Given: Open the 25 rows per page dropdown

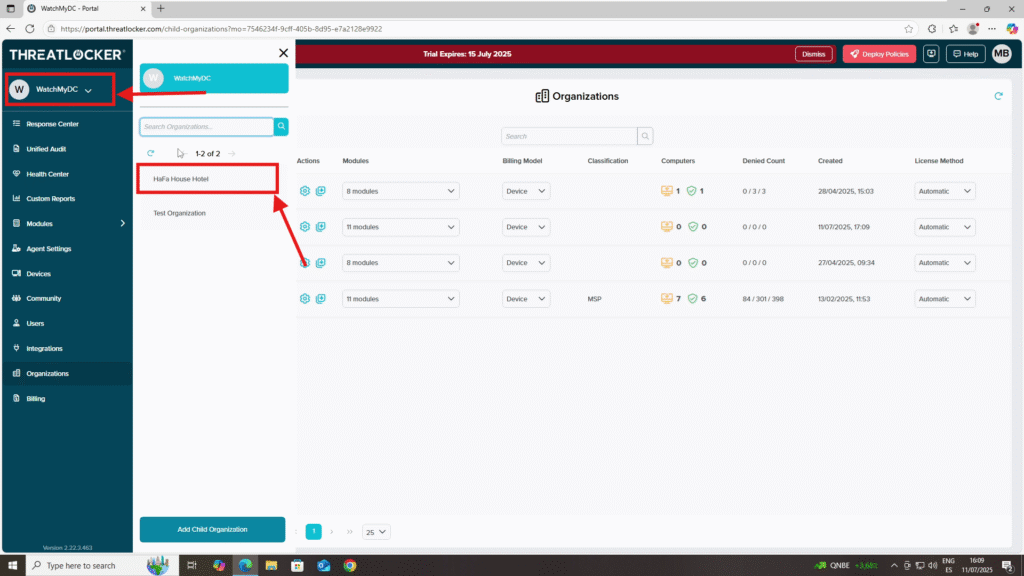Looking at the screenshot, I should [x=376, y=532].
